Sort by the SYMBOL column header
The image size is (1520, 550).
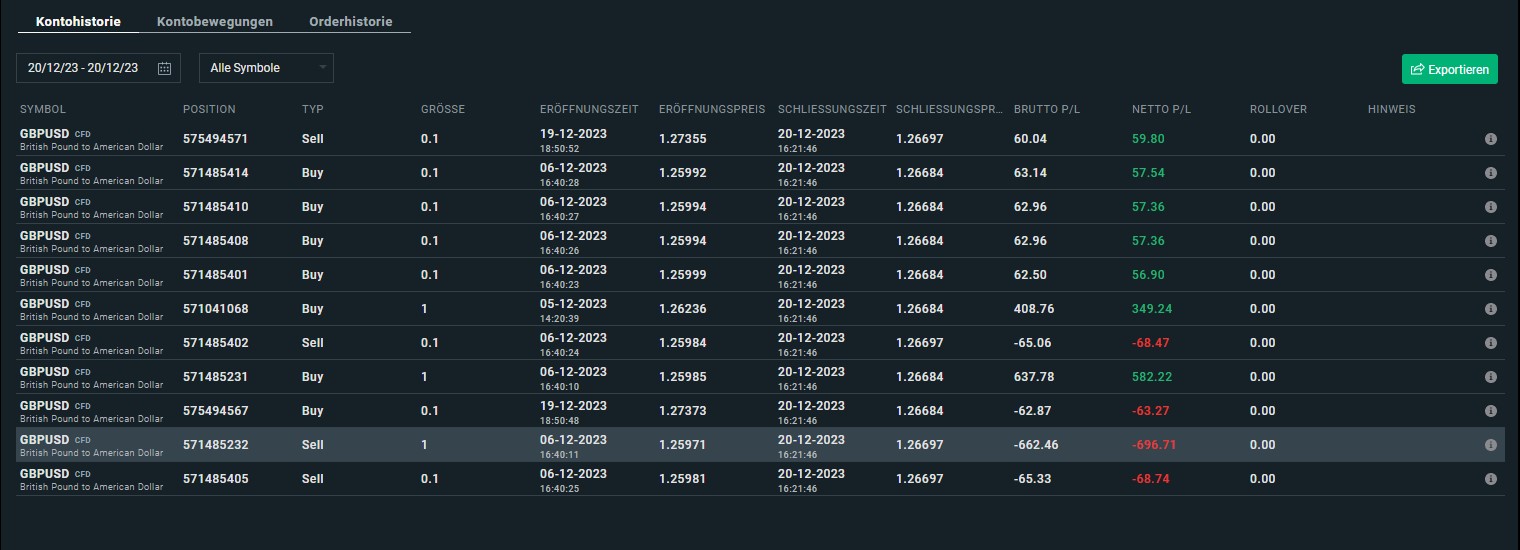click(43, 109)
